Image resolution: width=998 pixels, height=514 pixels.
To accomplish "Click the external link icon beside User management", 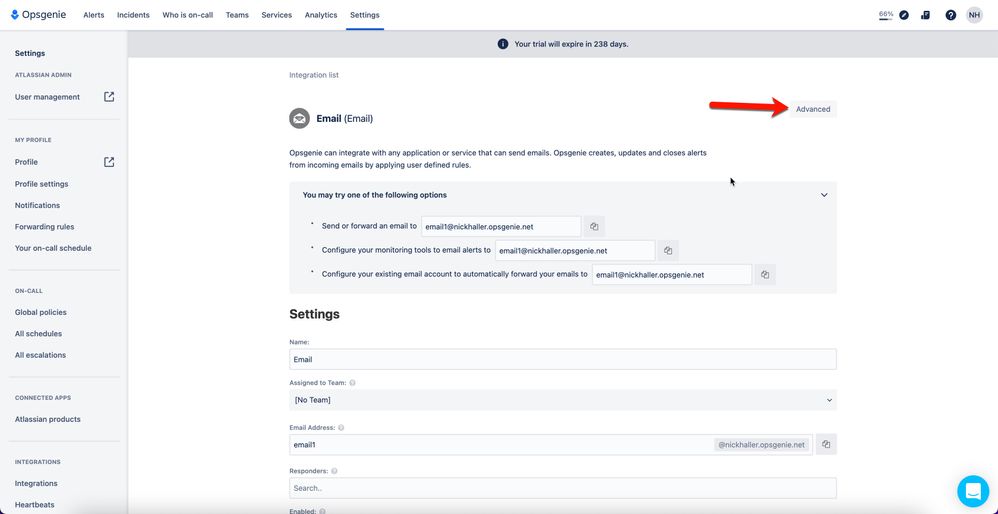I will [x=109, y=97].
